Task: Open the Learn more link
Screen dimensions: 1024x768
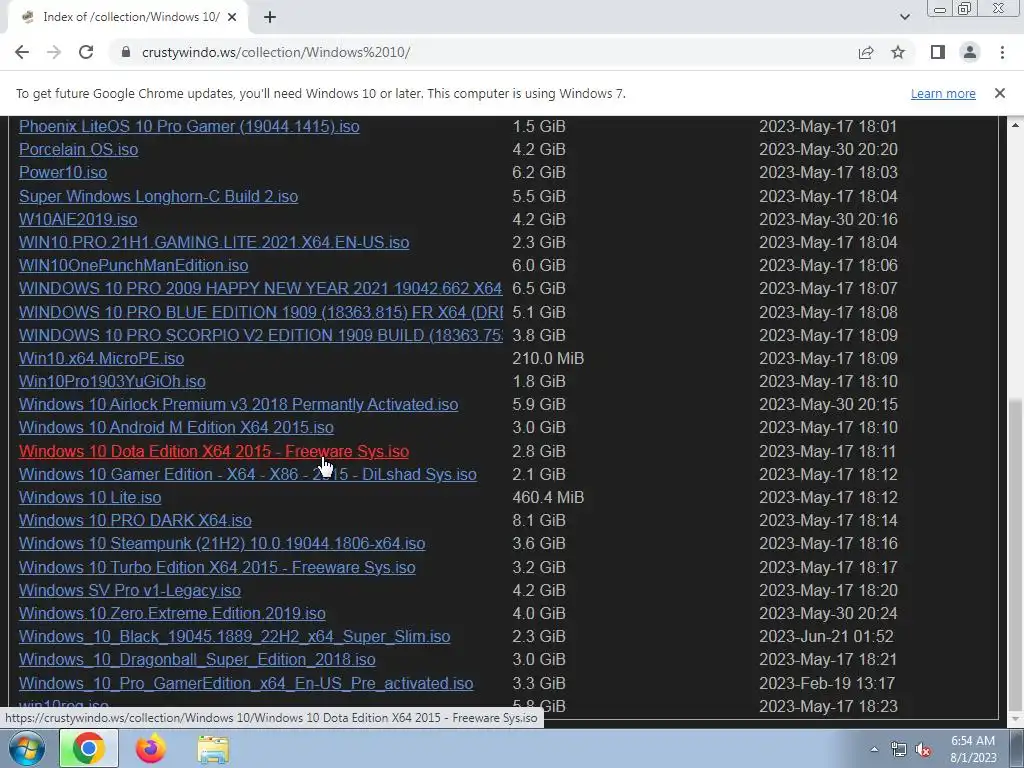Action: 943,93
